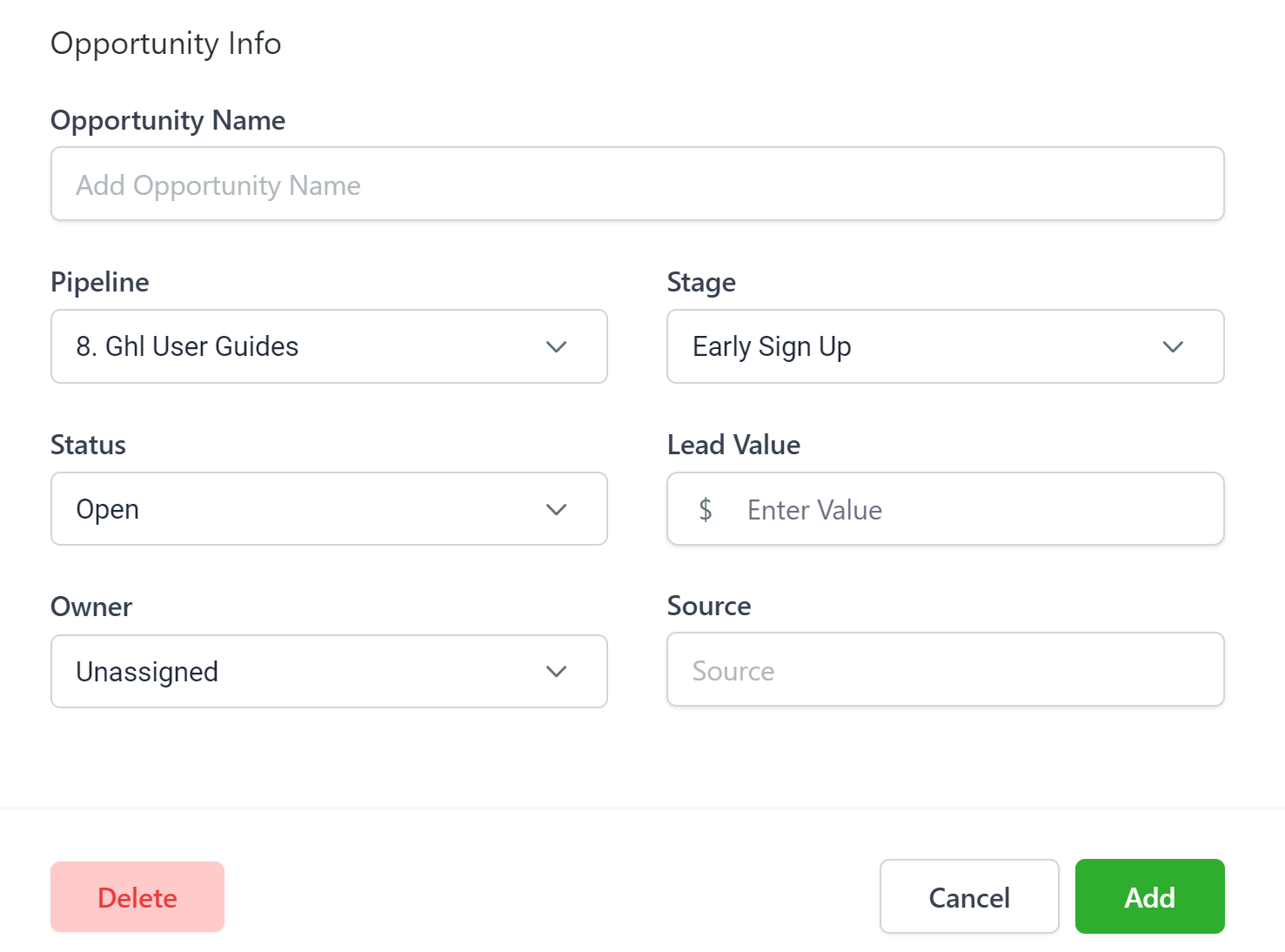
Task: Click the 'Stage' field label
Action: tap(701, 282)
